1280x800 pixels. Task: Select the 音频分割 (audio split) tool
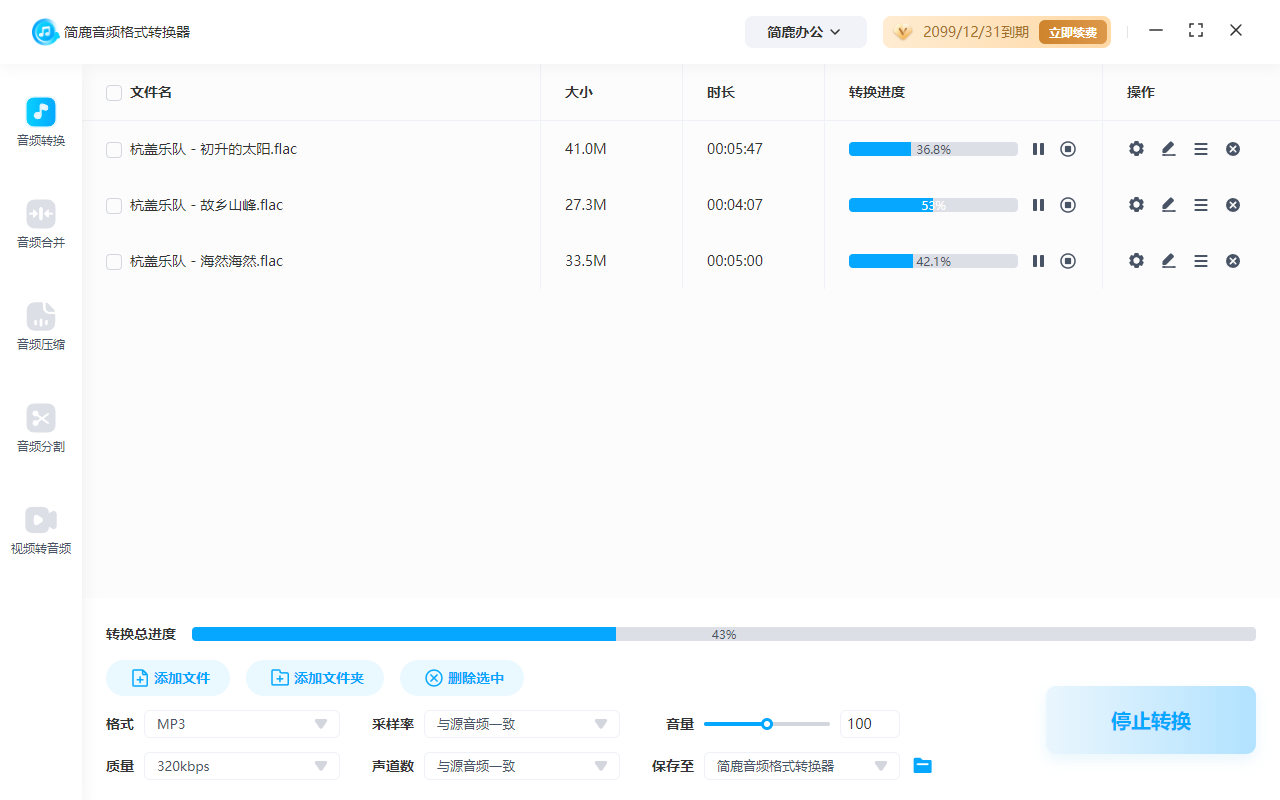pyautogui.click(x=40, y=427)
